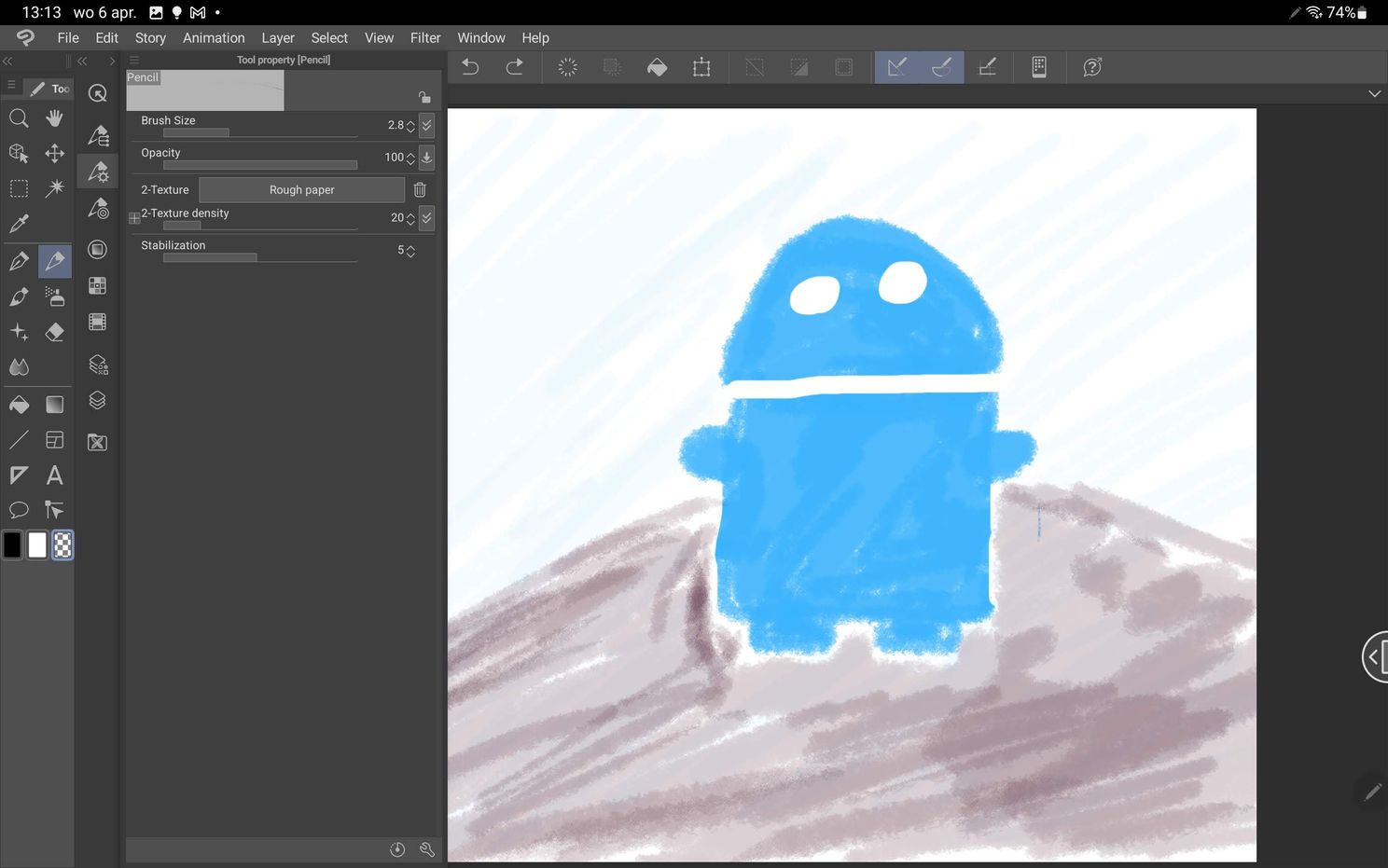
Task: Open the Edit menu
Action: (x=107, y=38)
